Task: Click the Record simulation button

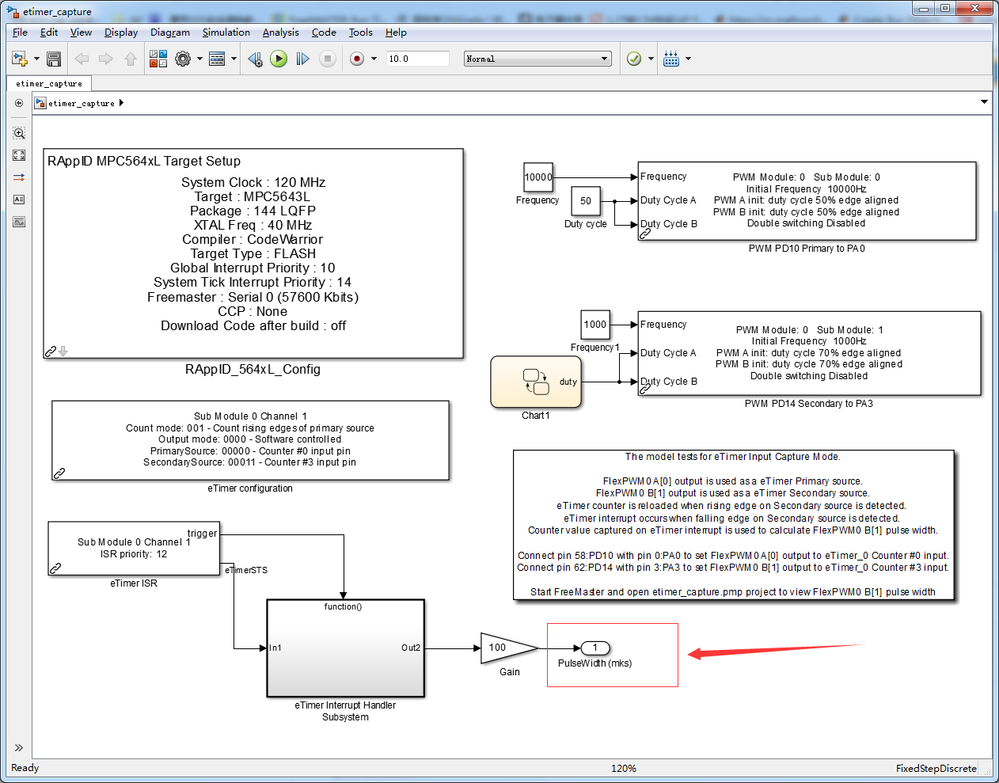Action: (357, 59)
